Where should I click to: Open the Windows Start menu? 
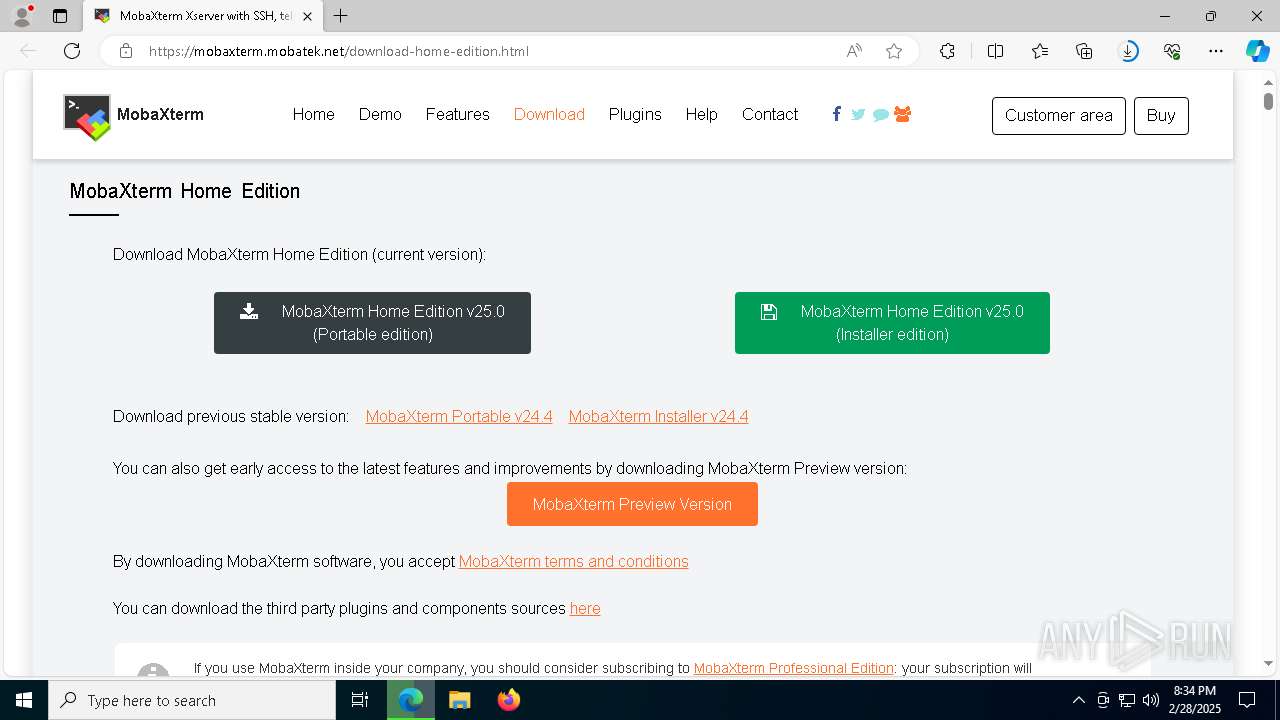coord(24,700)
